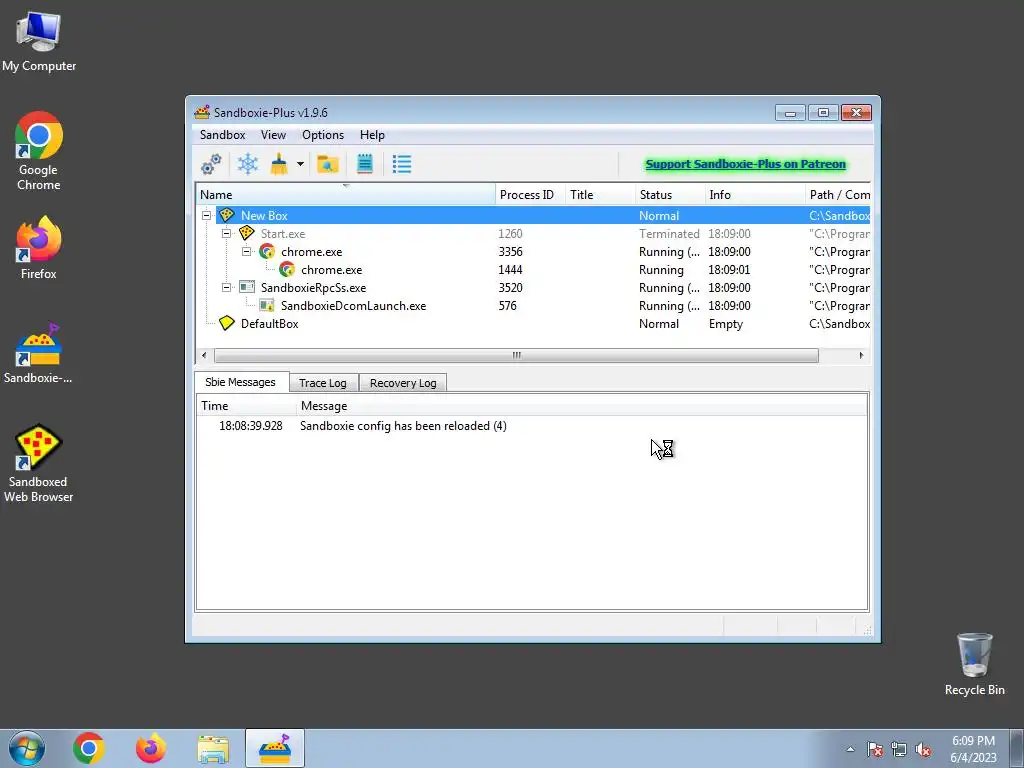Switch to the Trace Log tab
This screenshot has width=1024, height=768.
[x=323, y=383]
